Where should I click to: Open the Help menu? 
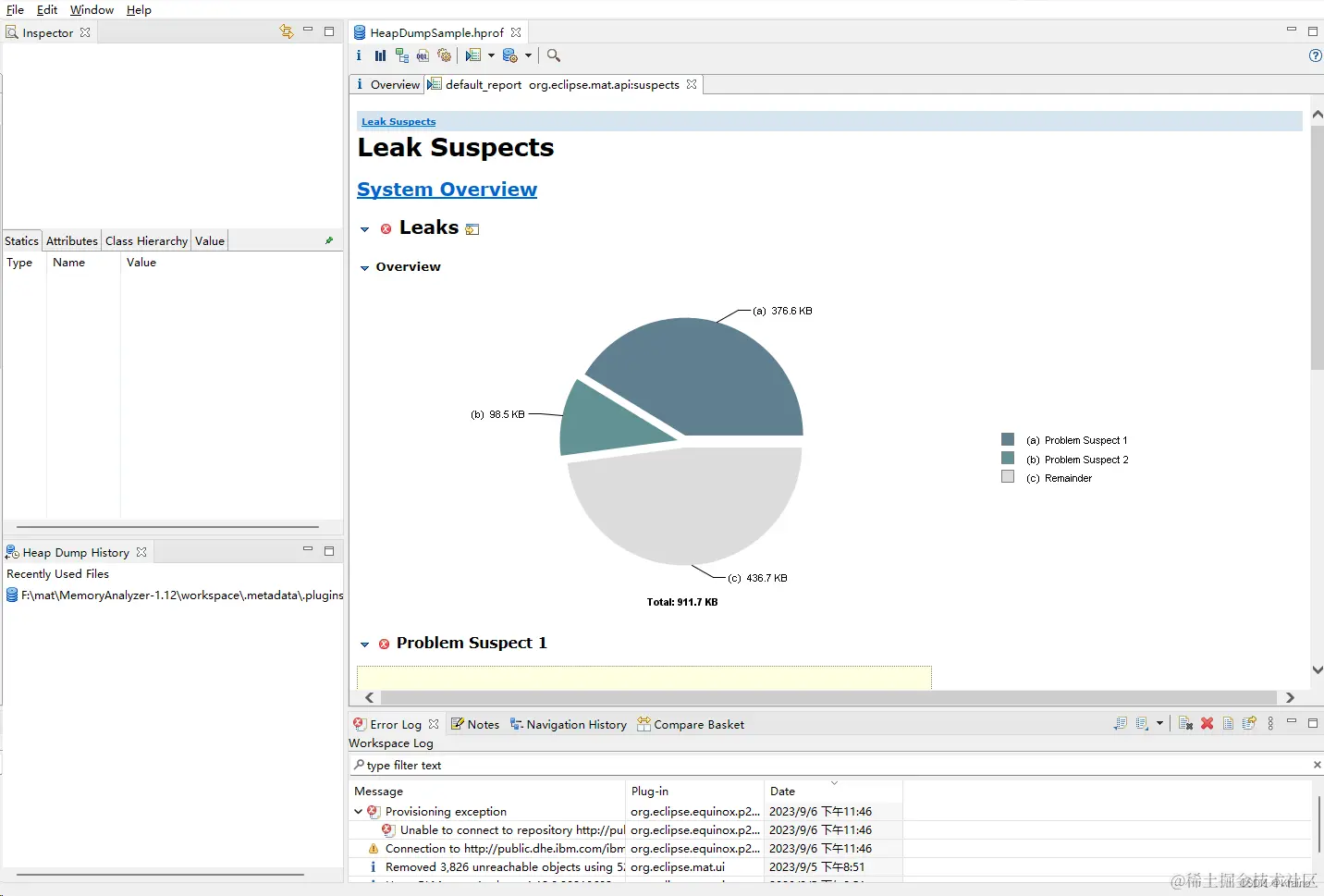139,9
